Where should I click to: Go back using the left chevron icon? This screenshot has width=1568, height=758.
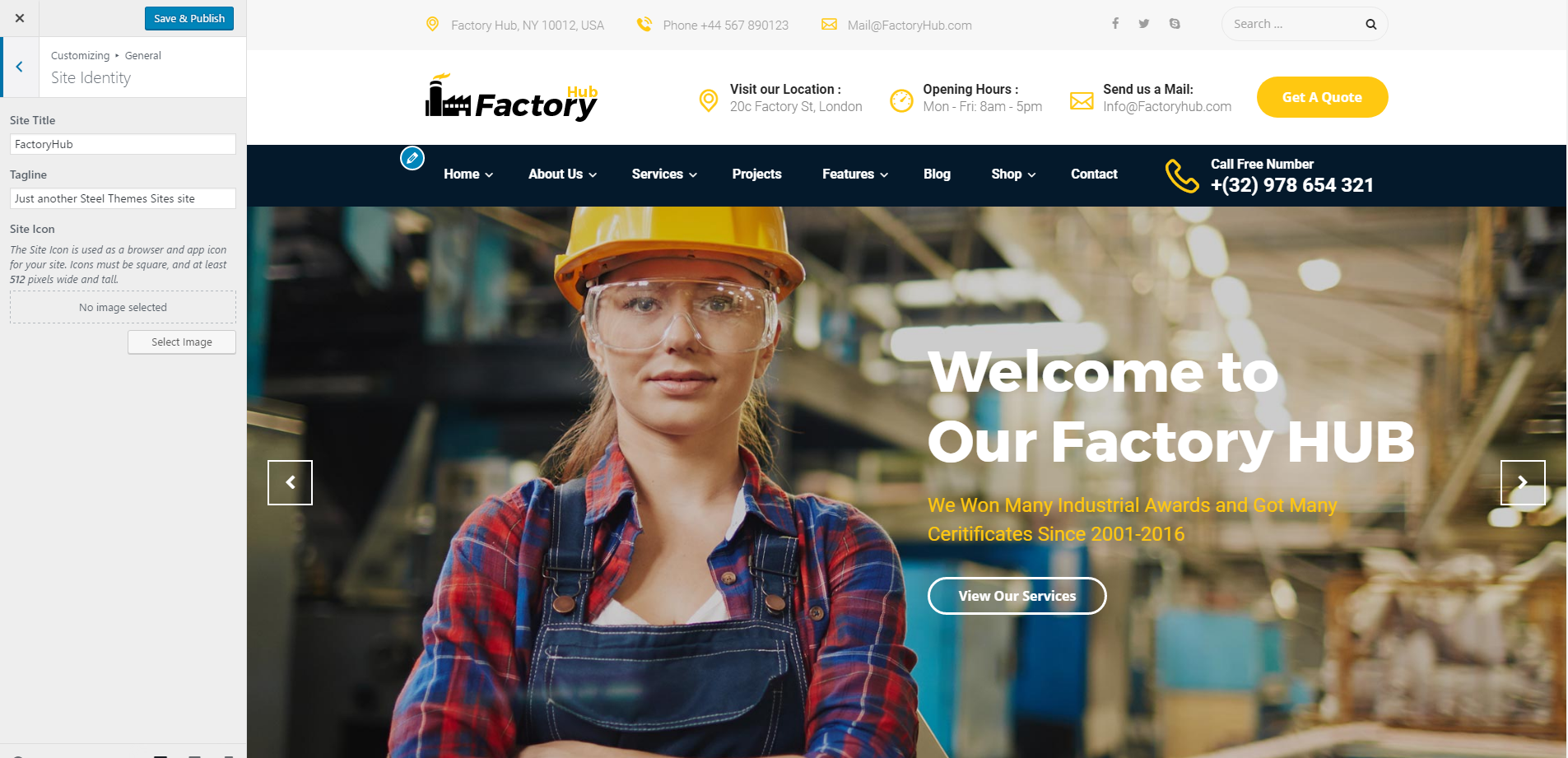click(20, 67)
